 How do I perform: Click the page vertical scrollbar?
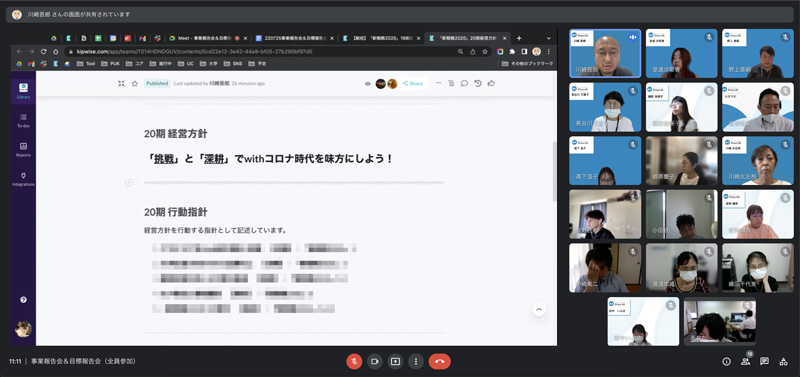[555, 171]
